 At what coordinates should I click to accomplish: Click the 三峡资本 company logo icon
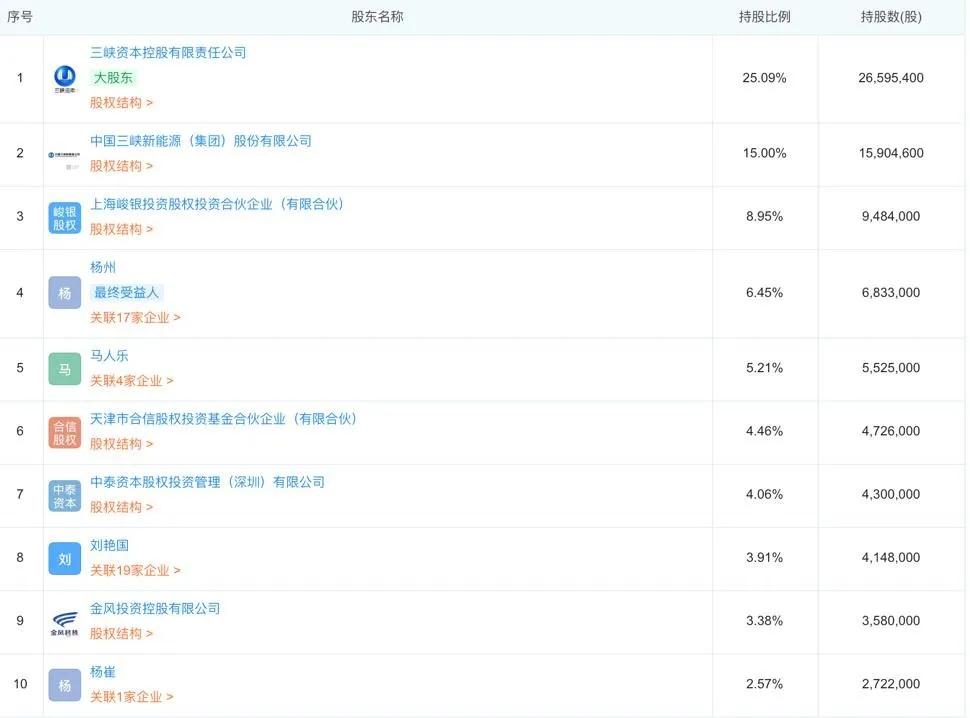pyautogui.click(x=65, y=79)
